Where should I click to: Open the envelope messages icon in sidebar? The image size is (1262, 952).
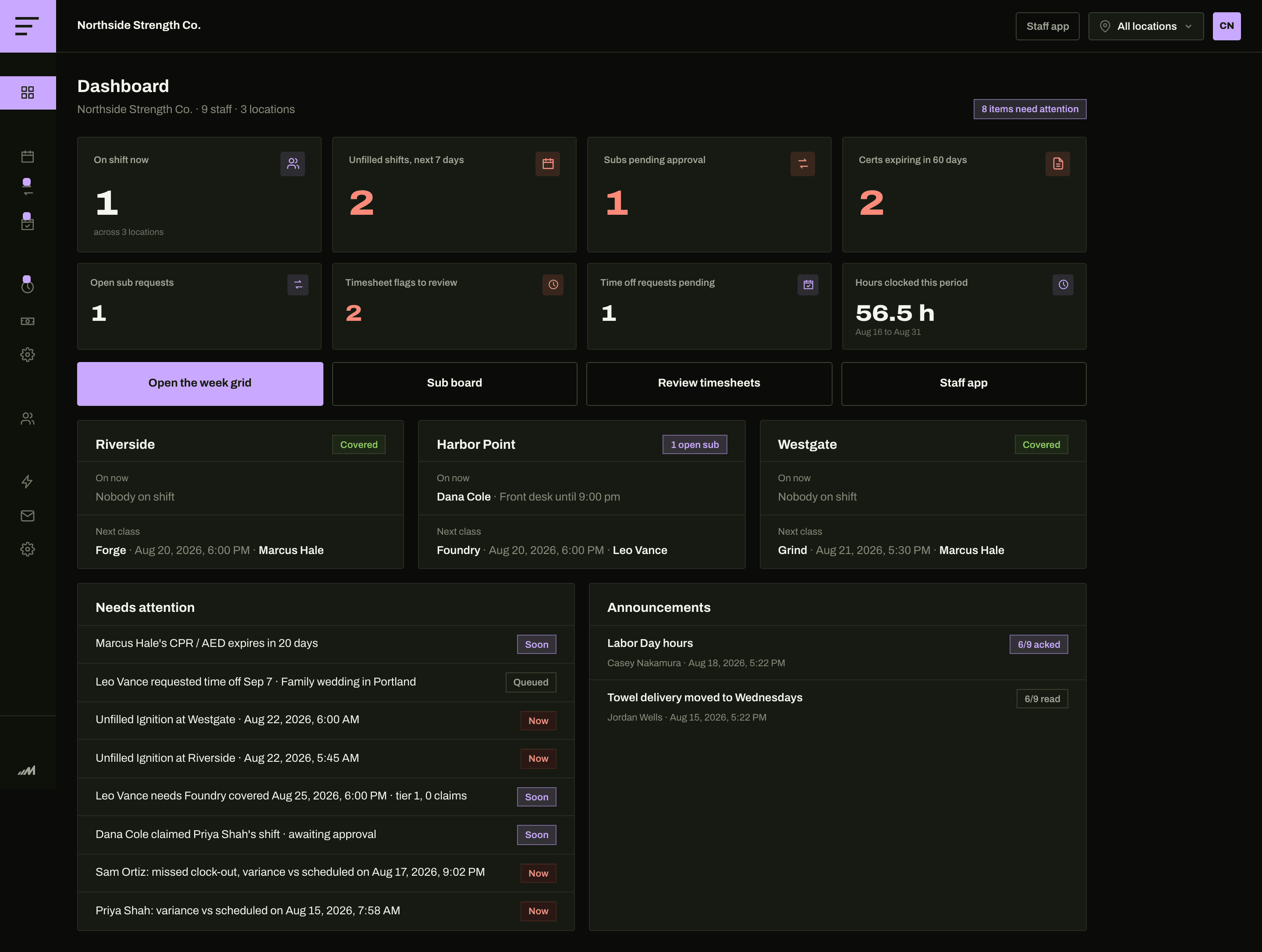point(27,516)
